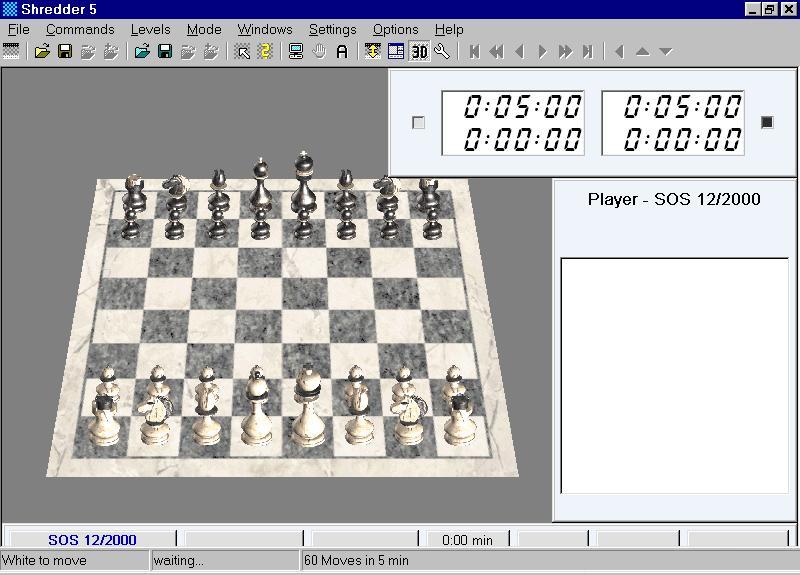Click the black side clock indicator box
This screenshot has height=575, width=800.
[767, 122]
